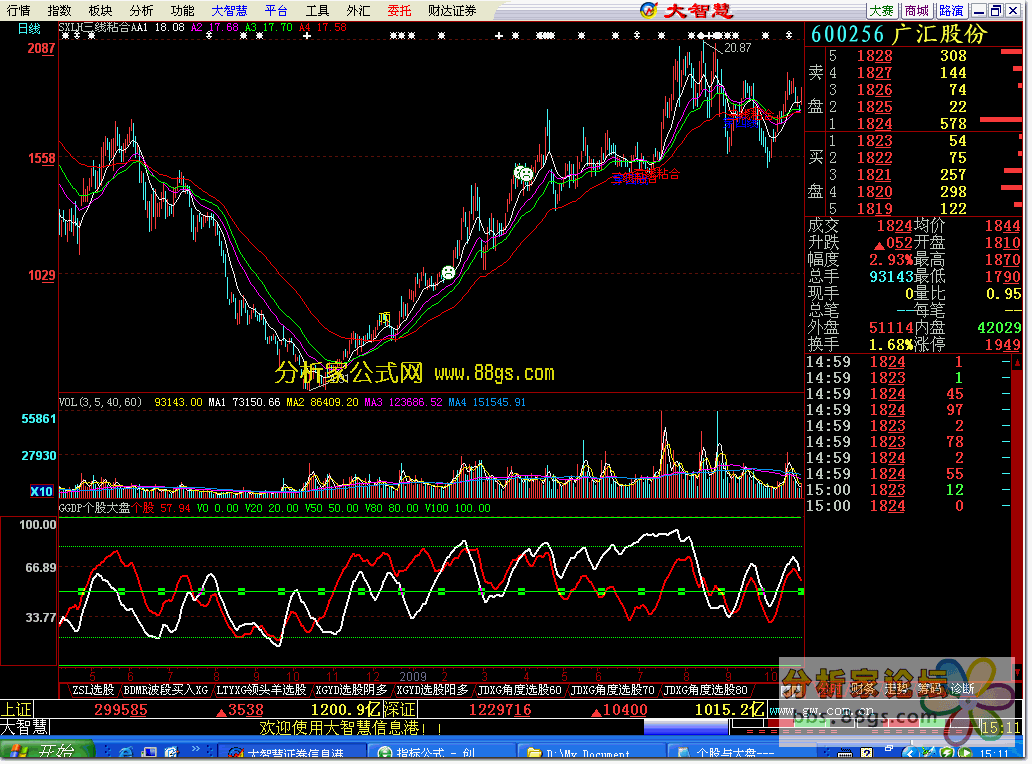Image resolution: width=1032 pixels, height=764 pixels.
Task: Click the 20.87 high price label
Action: pyautogui.click(x=737, y=48)
